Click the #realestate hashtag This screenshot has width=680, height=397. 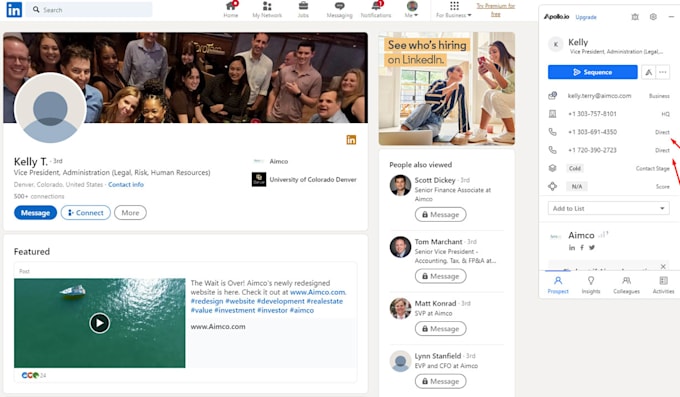[324, 301]
